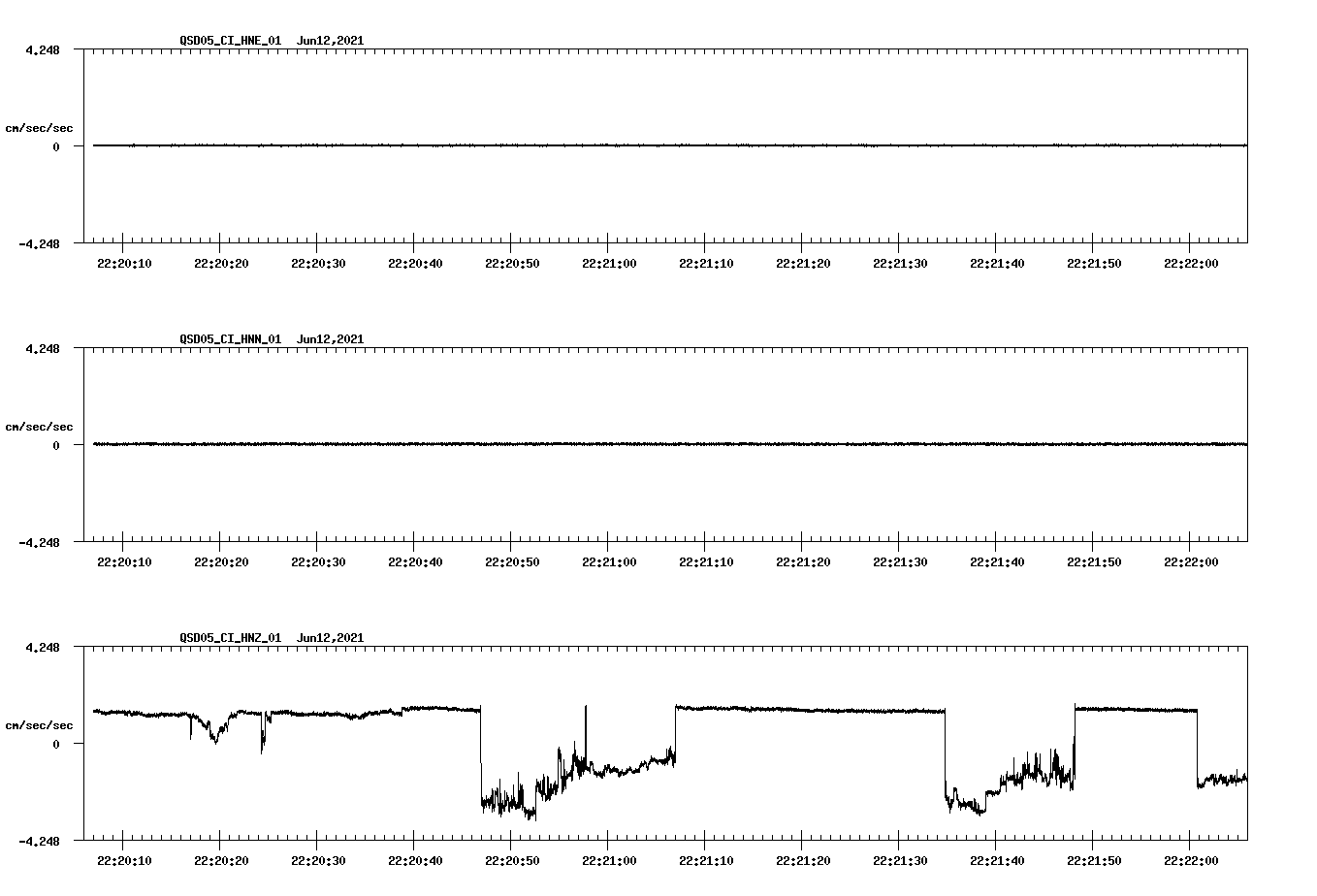Click the 22:21:30 time label under HNZ plot
Image resolution: width=1317 pixels, height=896 pixels.
tap(900, 861)
